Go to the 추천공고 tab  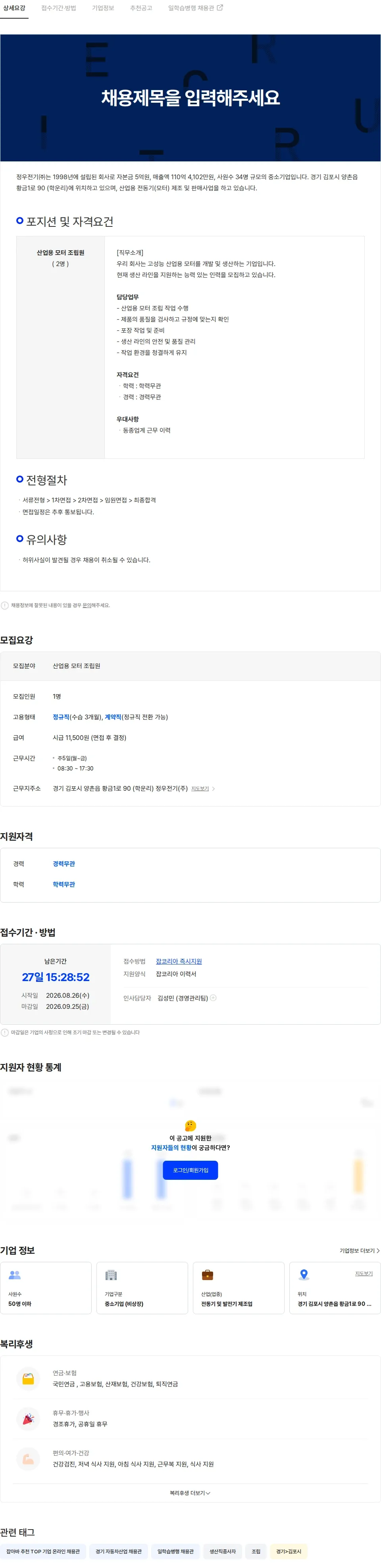click(141, 8)
